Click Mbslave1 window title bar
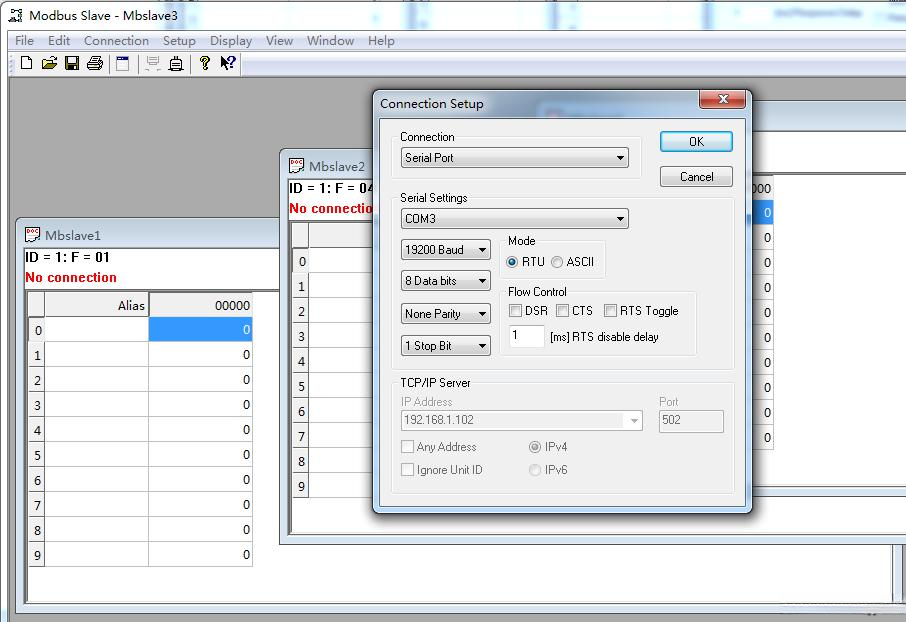 coord(150,235)
